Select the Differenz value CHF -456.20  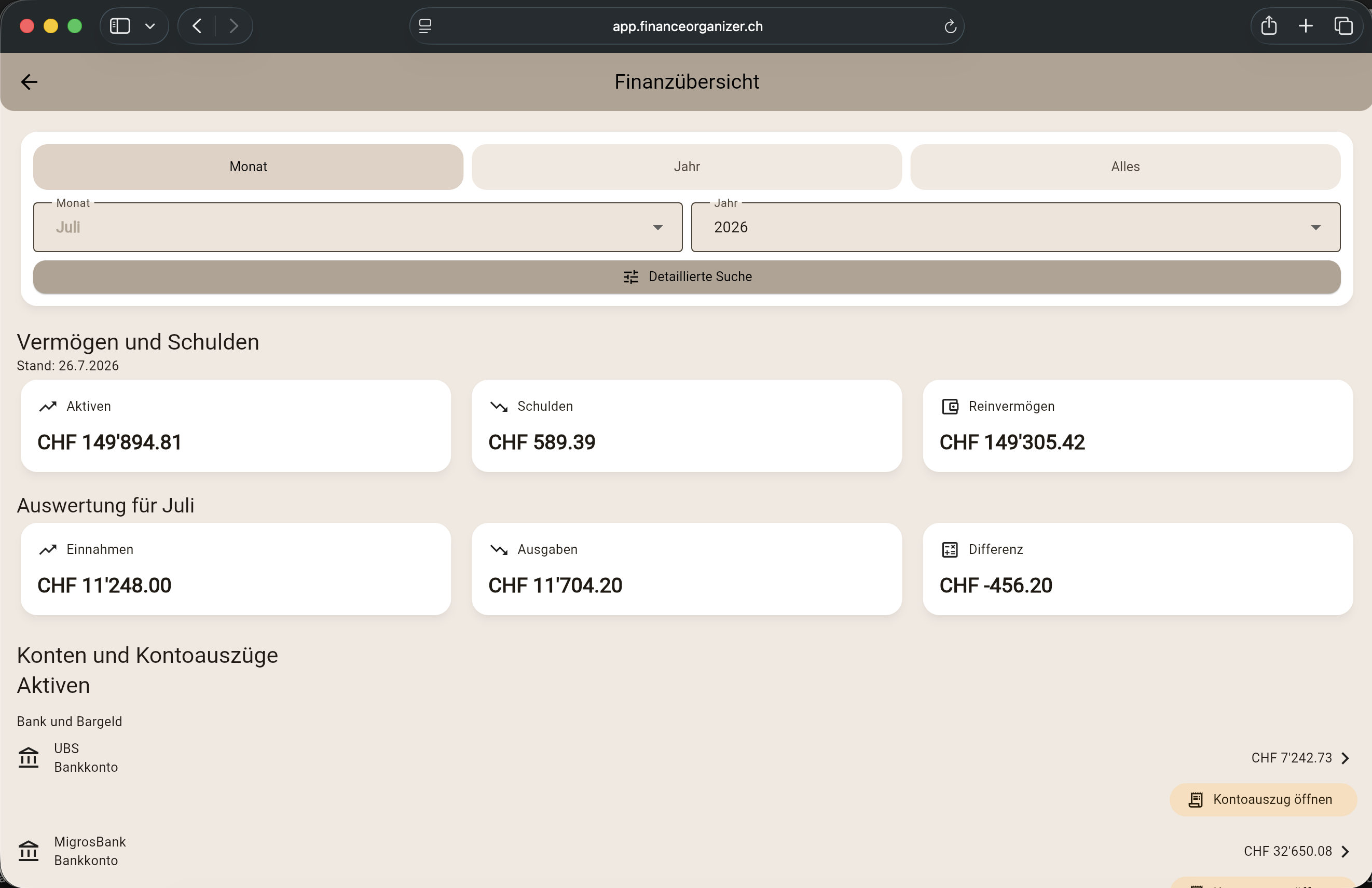click(x=996, y=586)
